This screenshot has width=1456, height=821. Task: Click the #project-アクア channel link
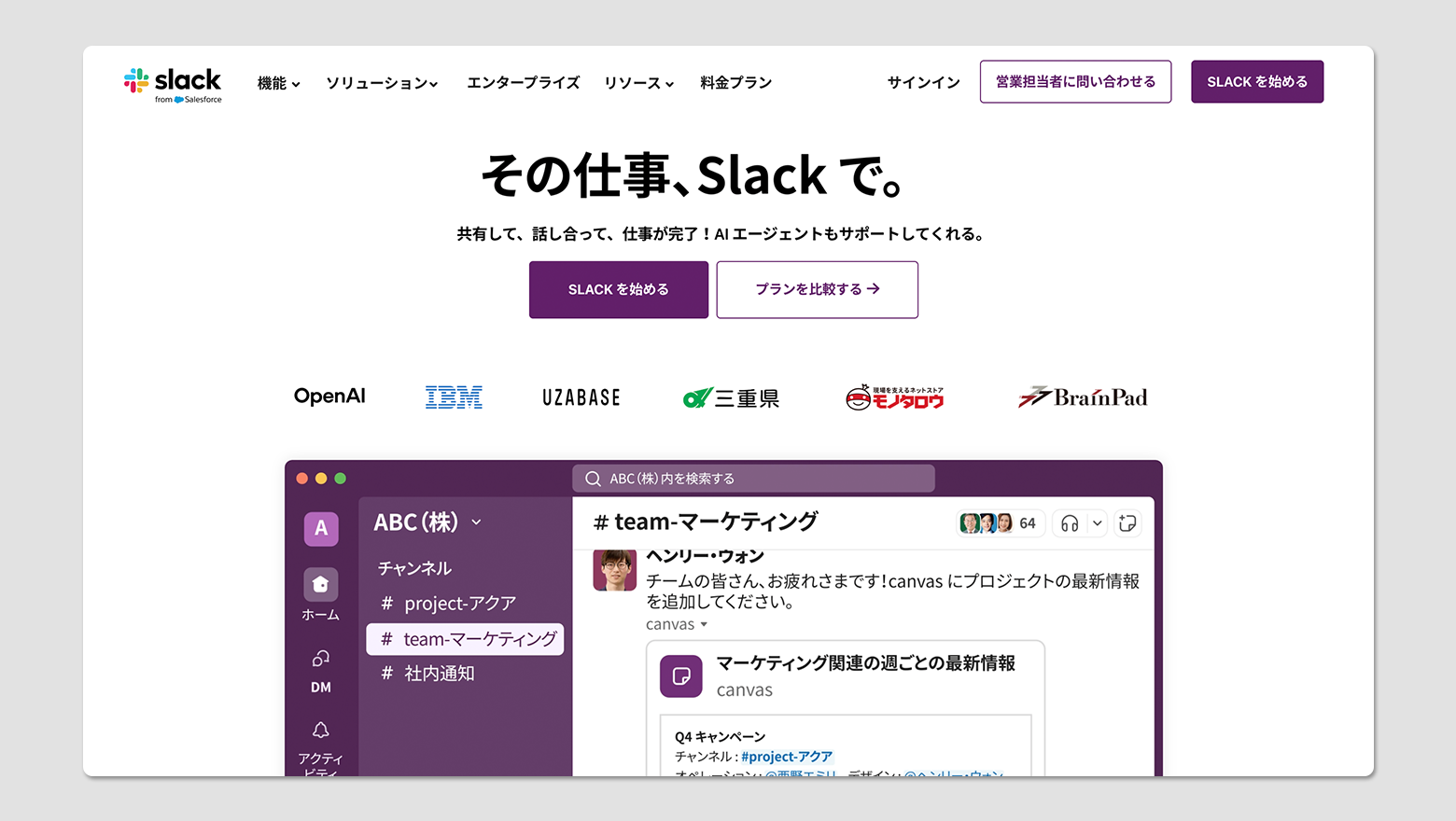tap(787, 757)
